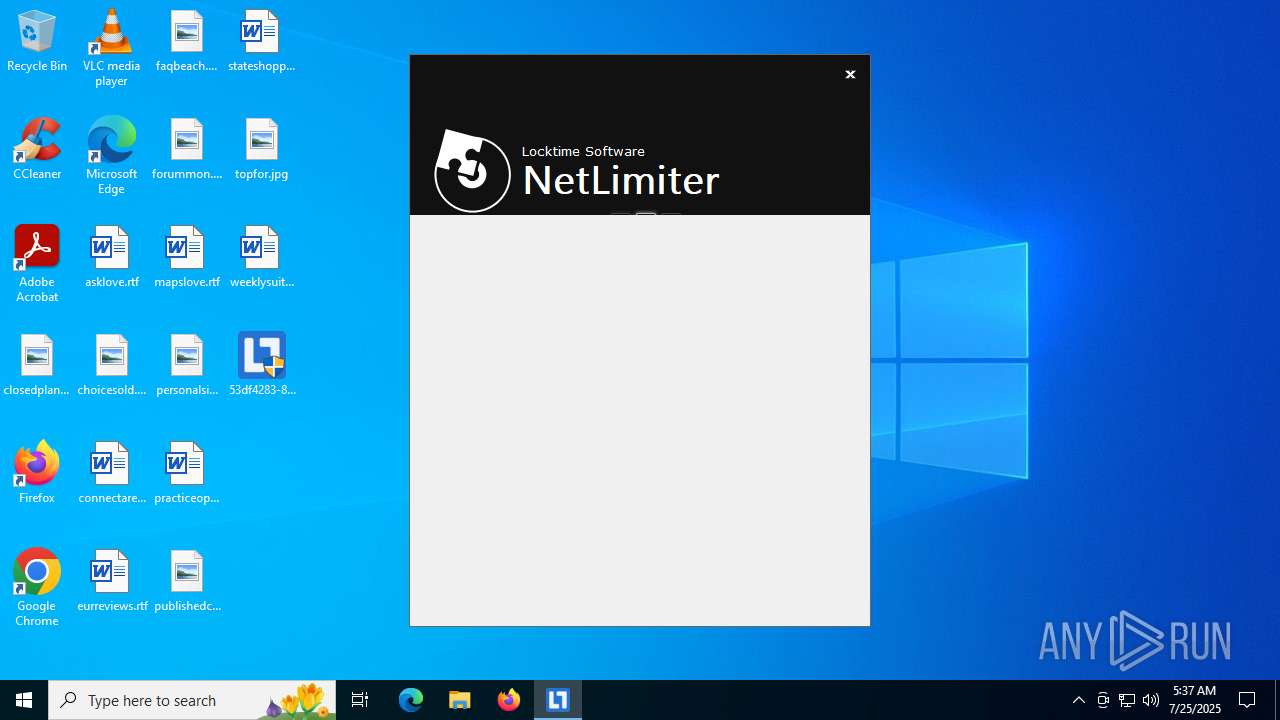This screenshot has width=1280, height=720.
Task: Open the Windows Start menu
Action: 24,700
